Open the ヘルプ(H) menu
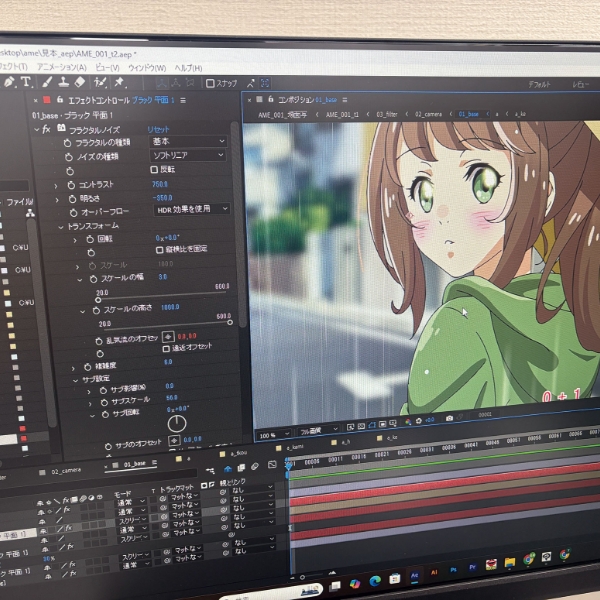This screenshot has width=600, height=600. pyautogui.click(x=188, y=68)
